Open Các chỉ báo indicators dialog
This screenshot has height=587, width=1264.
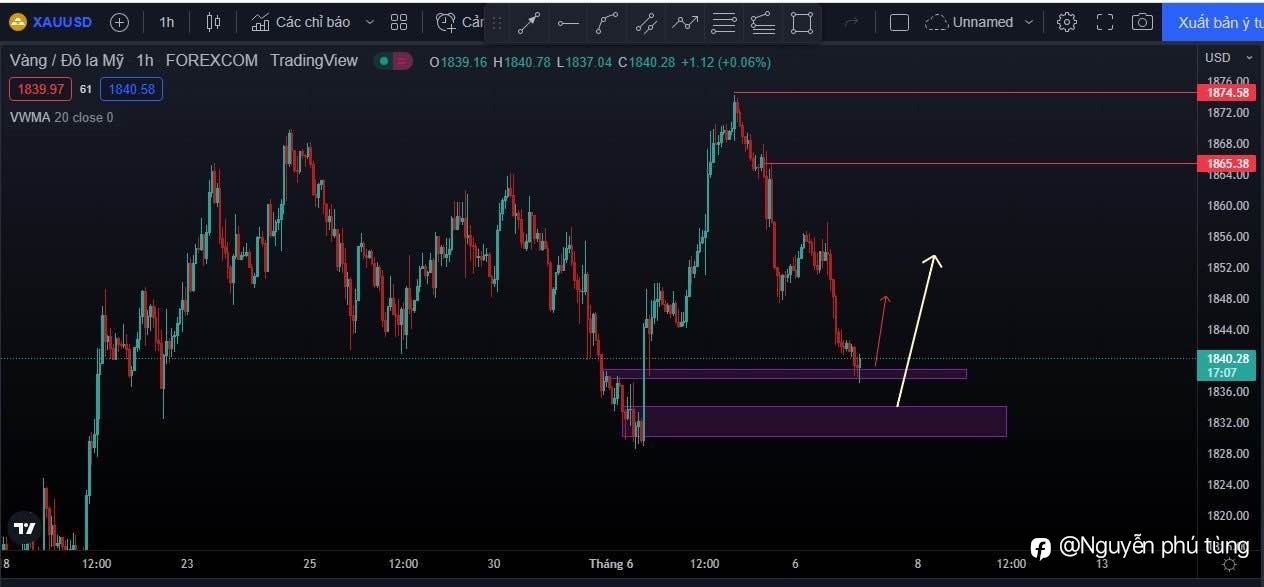pos(300,22)
